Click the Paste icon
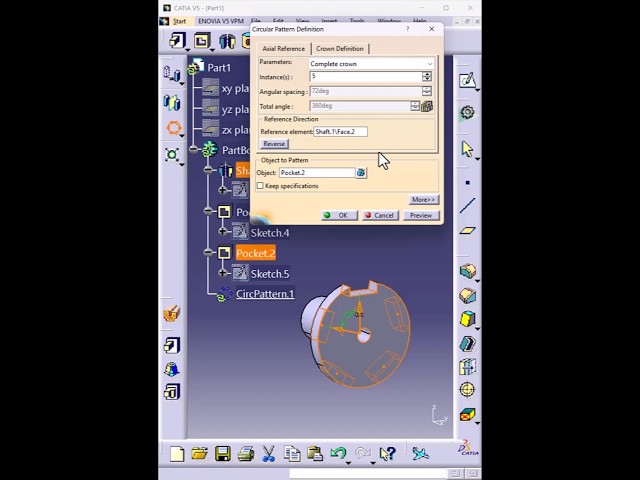Viewport: 640px width, 480px height. tap(315, 454)
